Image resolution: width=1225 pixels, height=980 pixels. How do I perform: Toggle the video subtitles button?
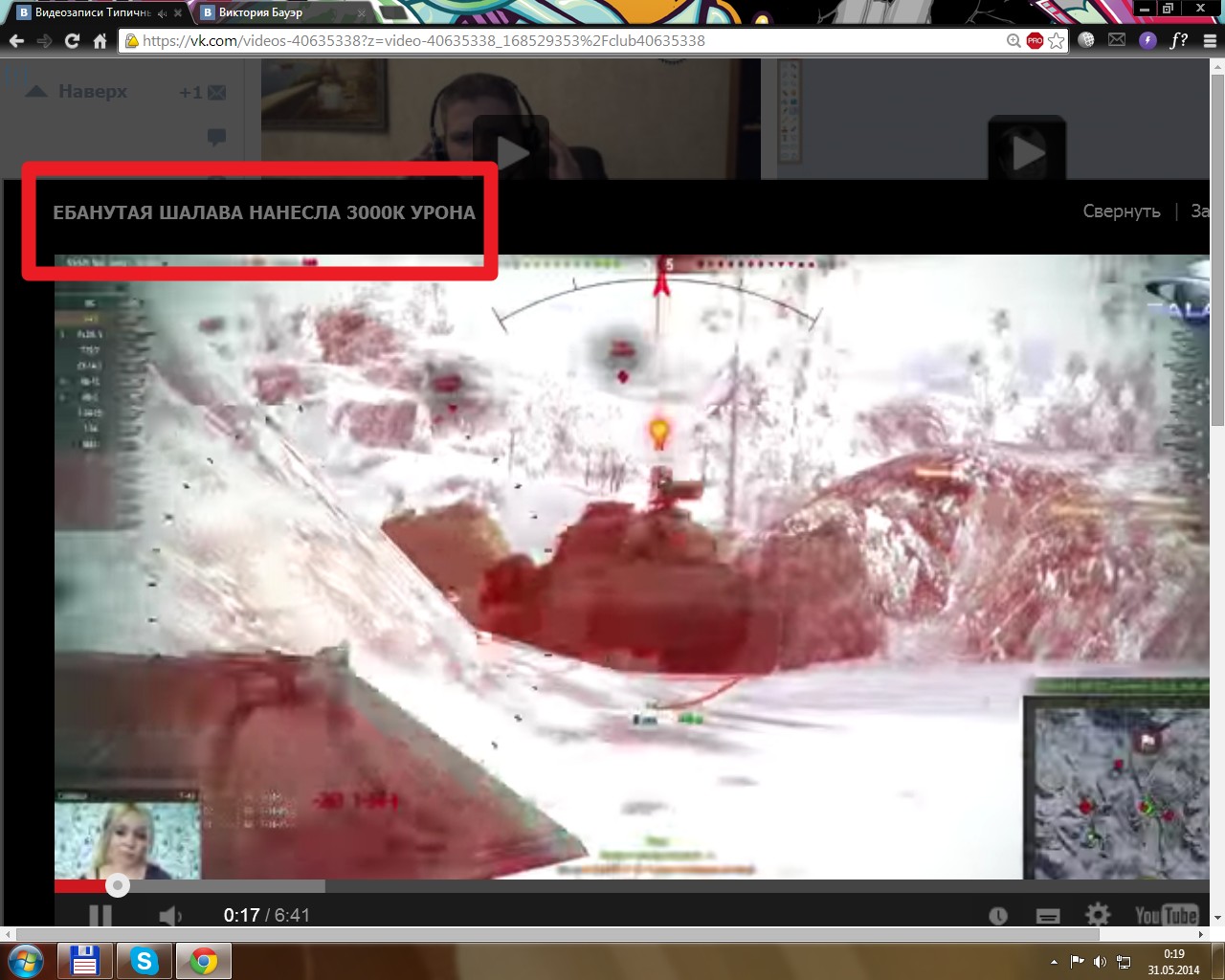click(x=1048, y=916)
